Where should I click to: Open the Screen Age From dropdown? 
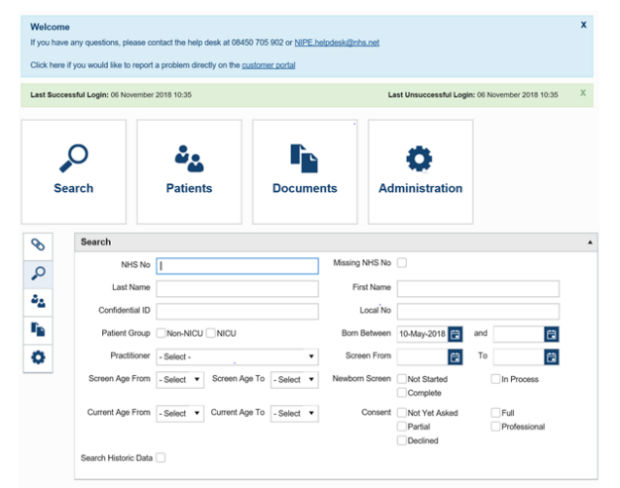[x=179, y=380]
